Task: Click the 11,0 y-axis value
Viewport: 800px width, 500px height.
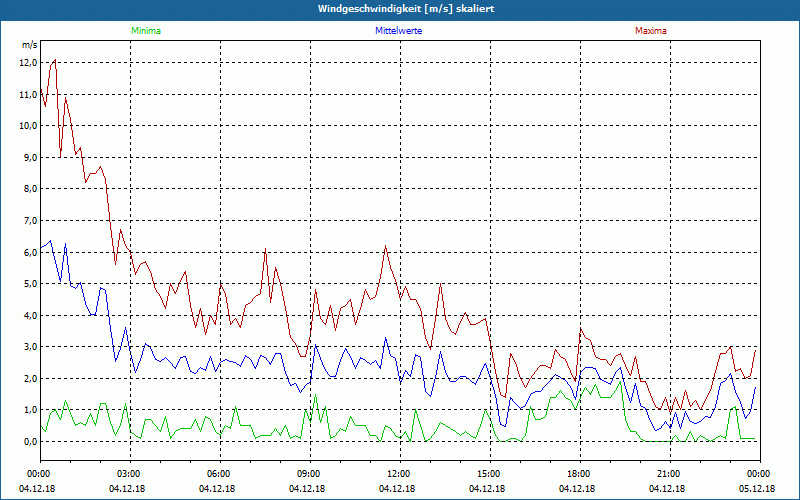Action: click(x=29, y=94)
